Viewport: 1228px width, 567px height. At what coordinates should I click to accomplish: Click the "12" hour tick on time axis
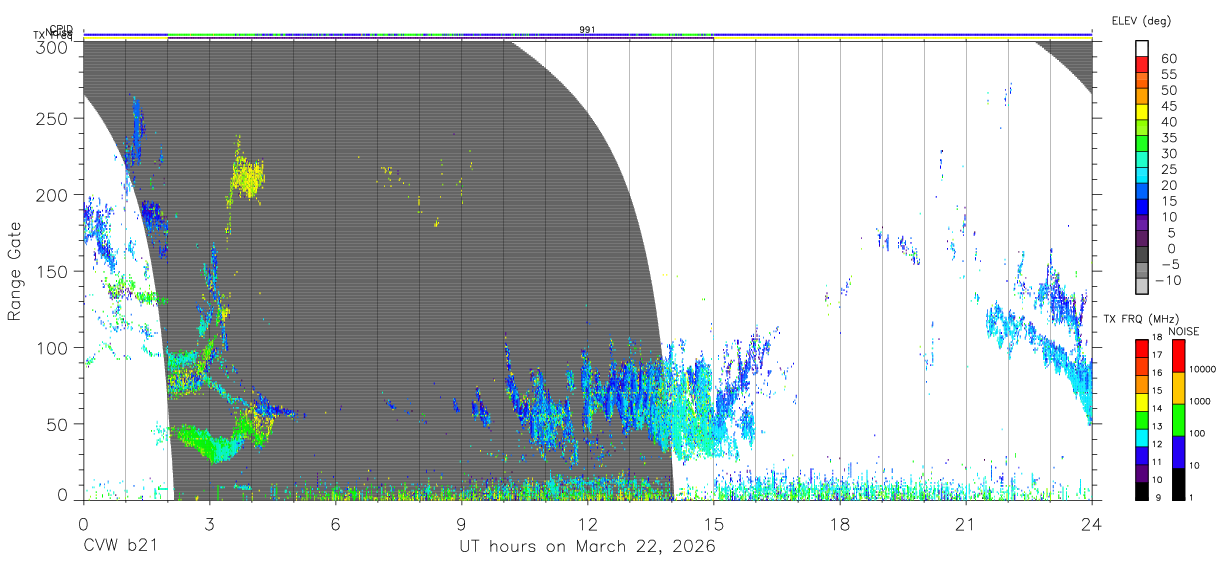[x=588, y=523]
